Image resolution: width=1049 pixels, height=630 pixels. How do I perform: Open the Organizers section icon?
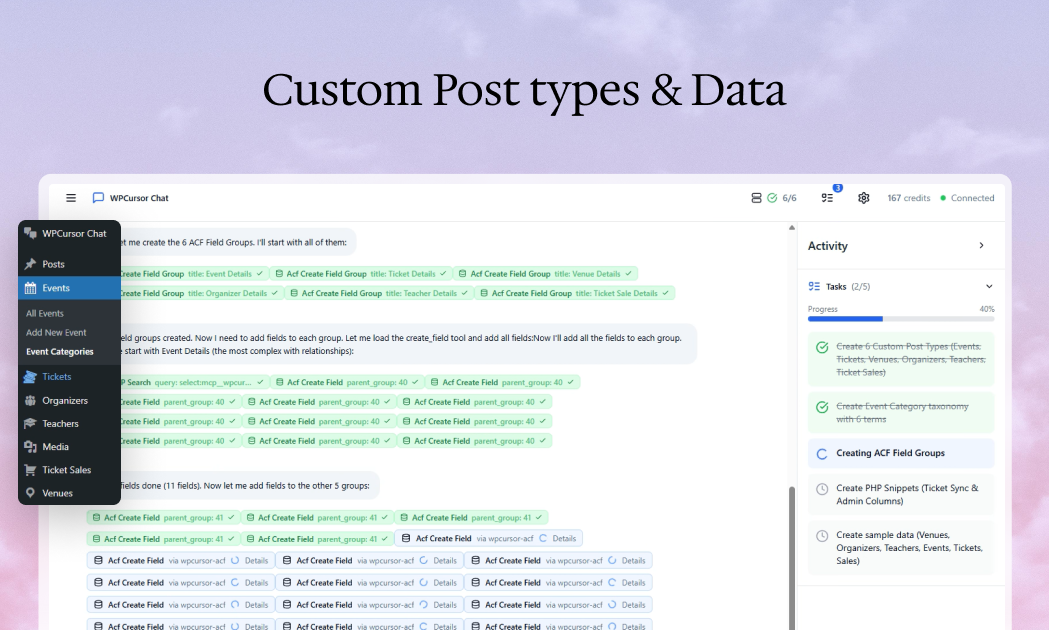(30, 400)
